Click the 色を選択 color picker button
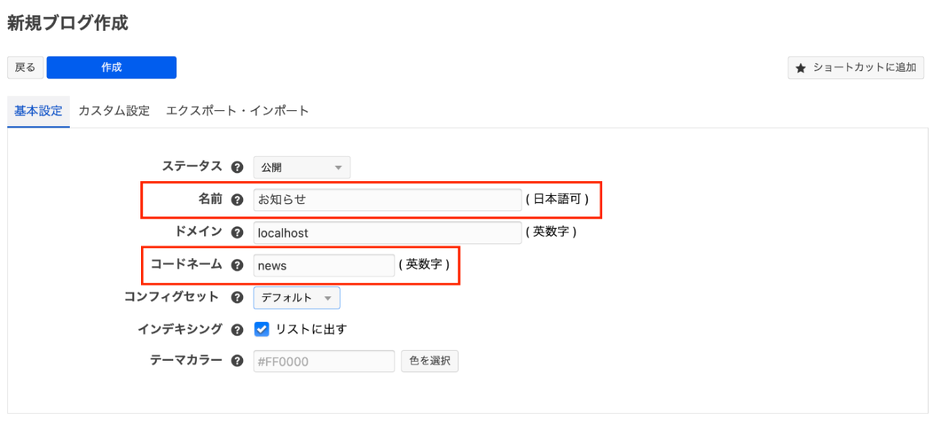940x424 pixels. point(430,361)
